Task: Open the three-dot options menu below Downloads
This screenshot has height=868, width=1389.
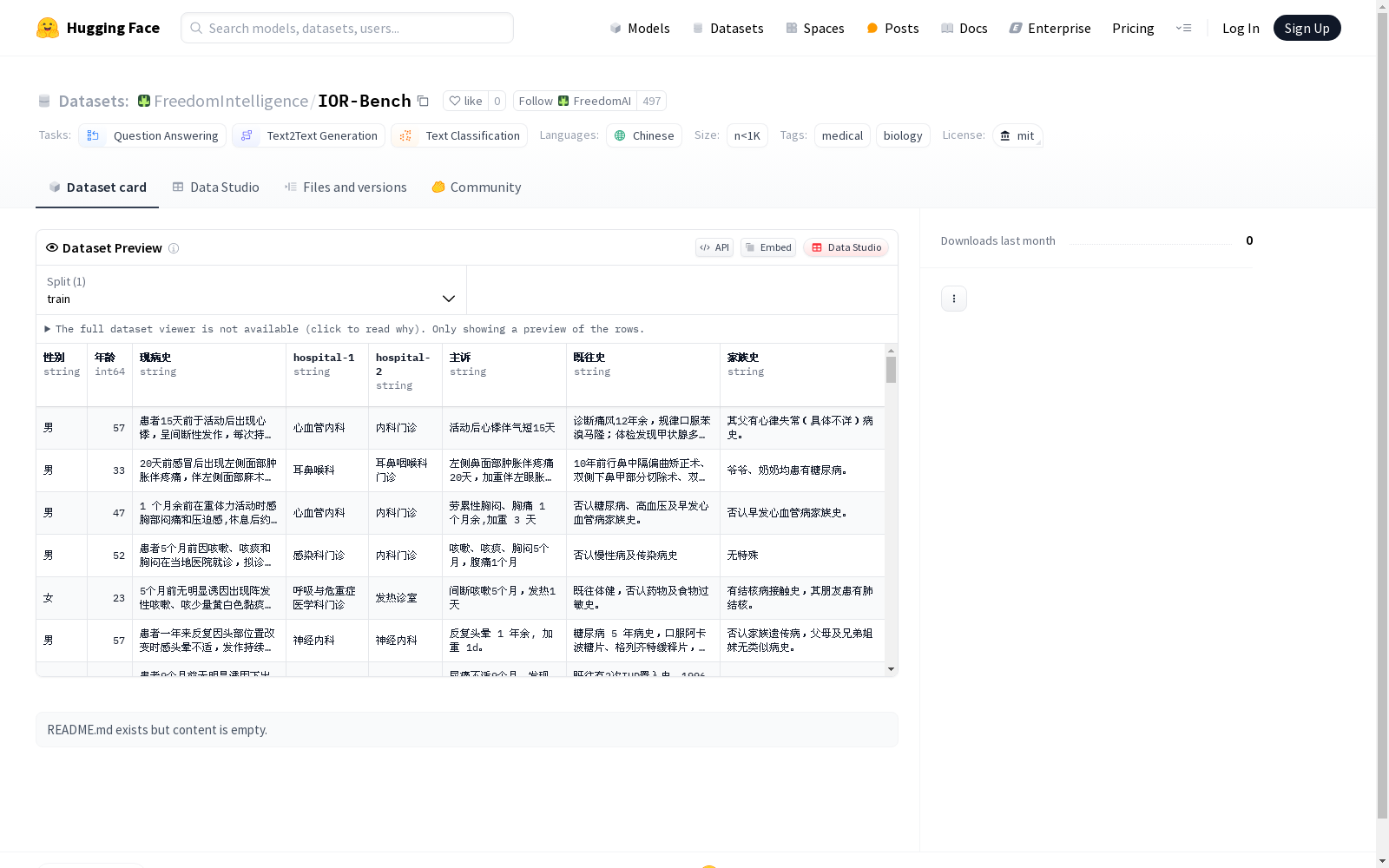Action: [x=953, y=299]
